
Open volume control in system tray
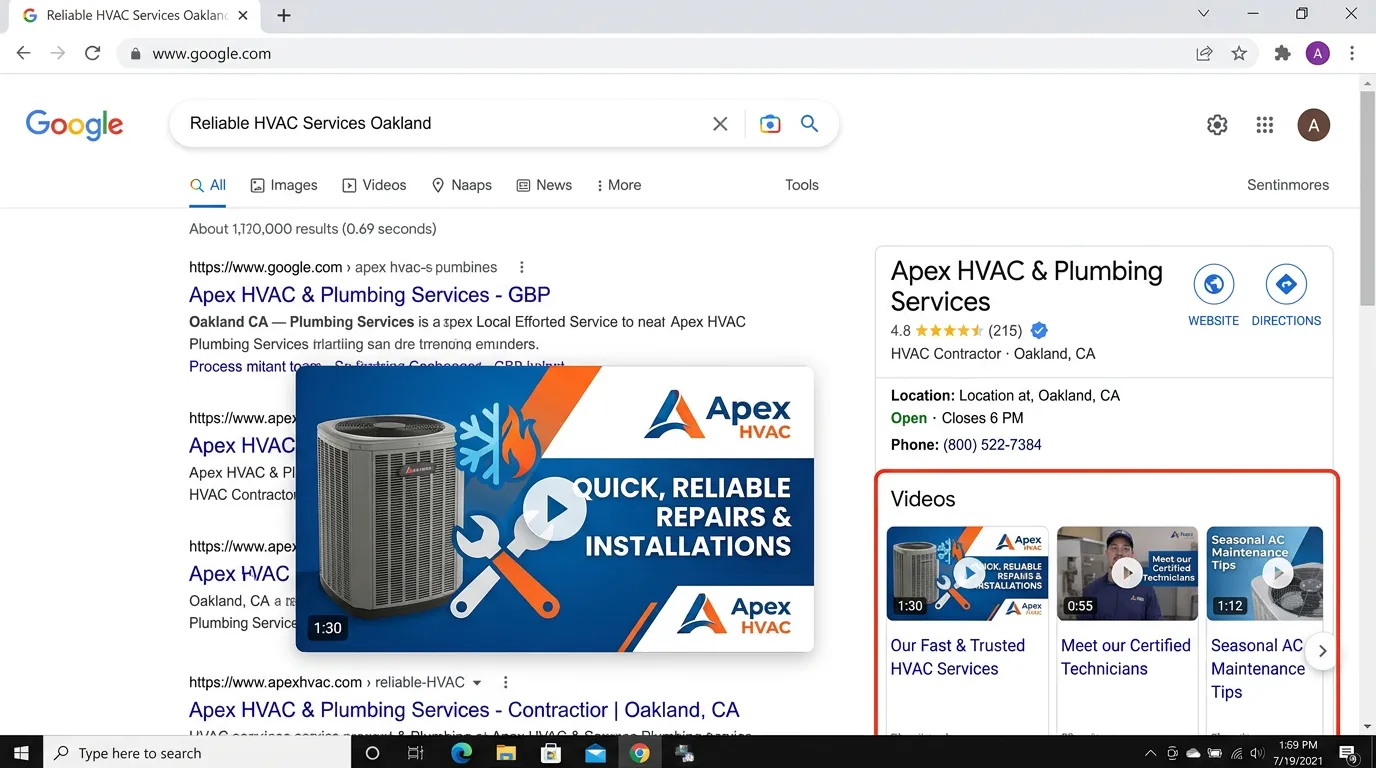click(1257, 753)
